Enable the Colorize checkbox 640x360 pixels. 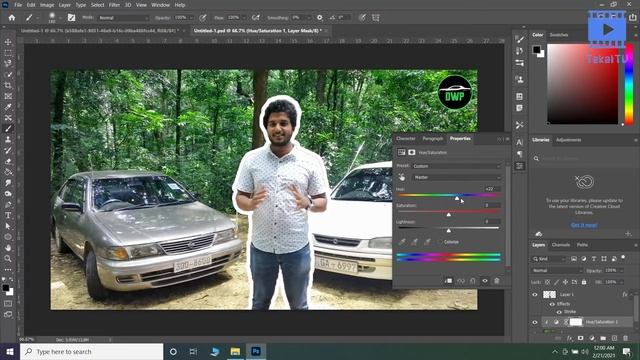point(440,242)
